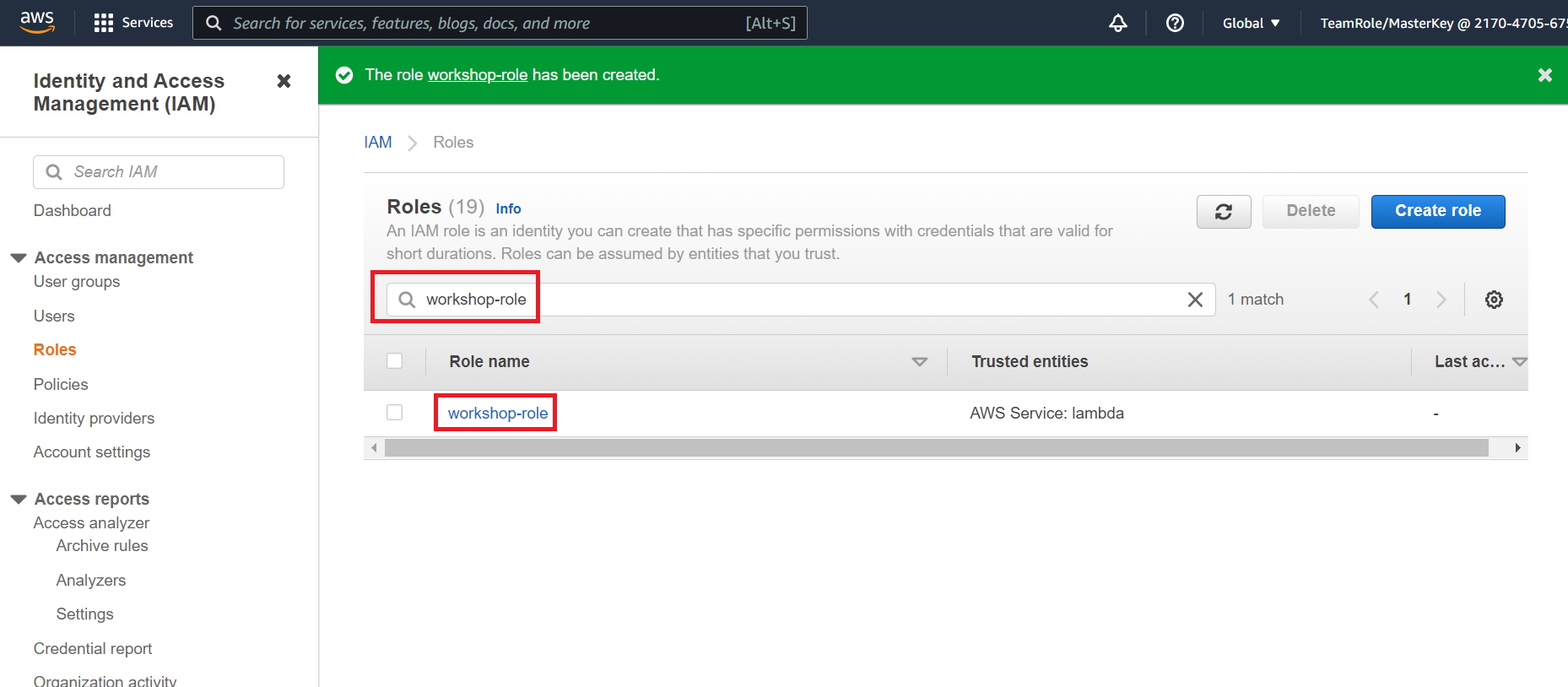Select Roles in the sidebar

[x=55, y=350]
